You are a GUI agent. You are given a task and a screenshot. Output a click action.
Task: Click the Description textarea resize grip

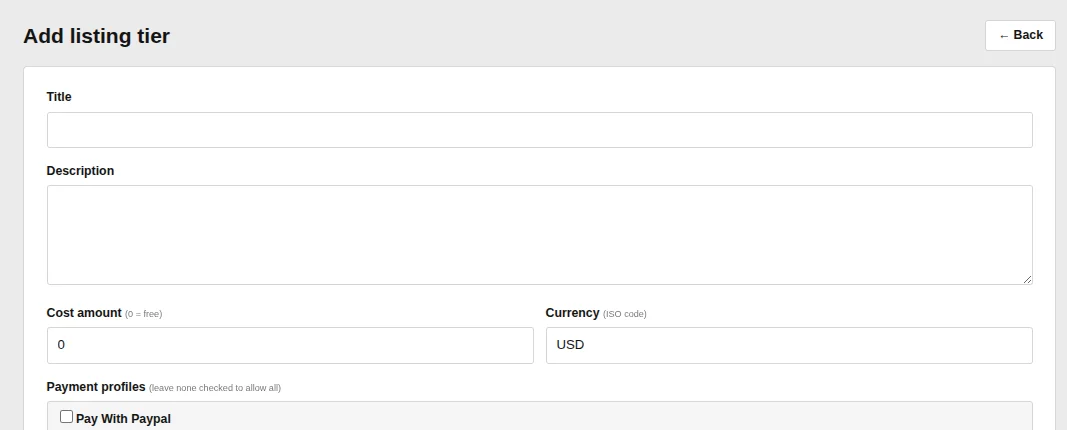(x=1028, y=280)
